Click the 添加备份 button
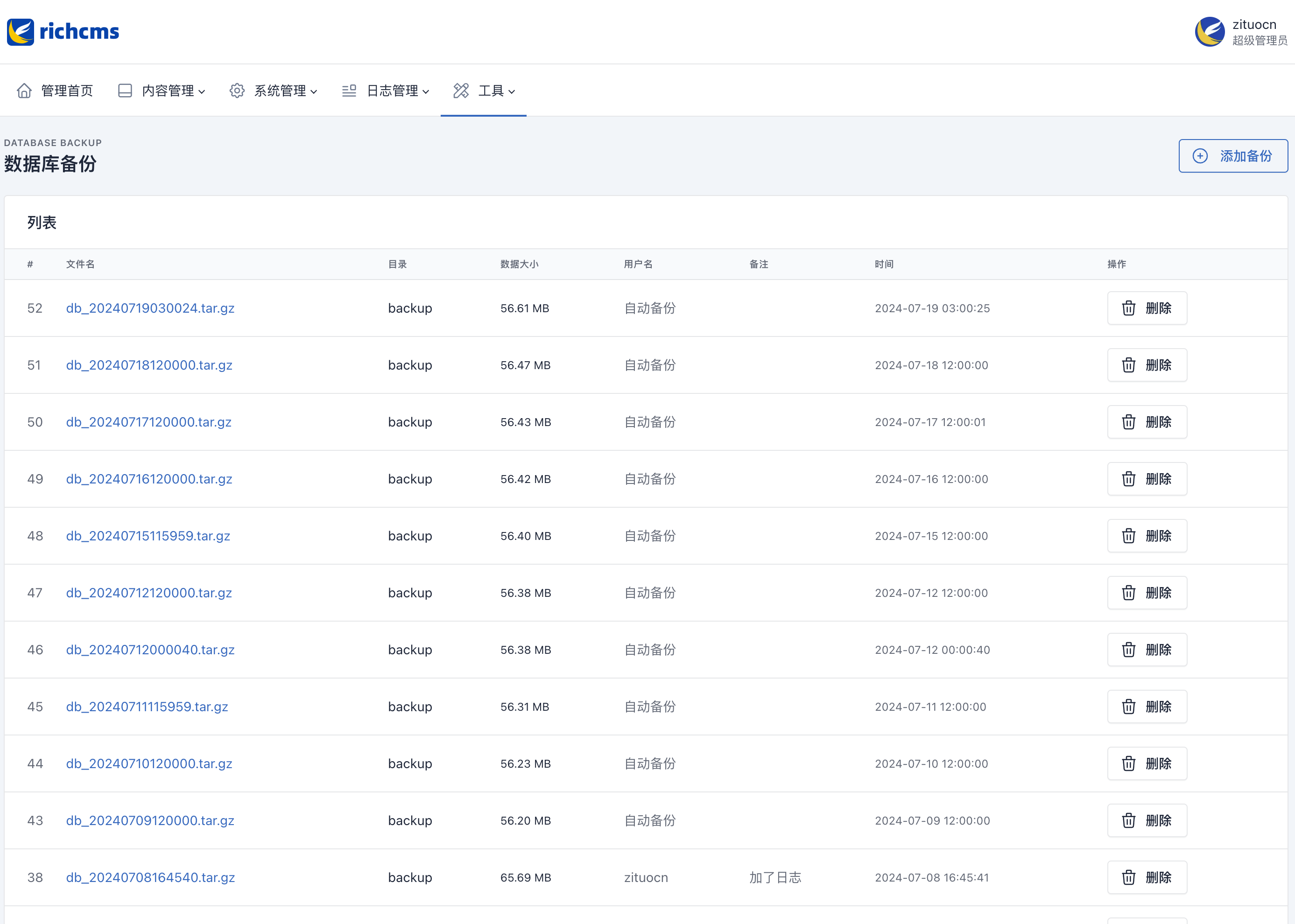 tap(1233, 156)
